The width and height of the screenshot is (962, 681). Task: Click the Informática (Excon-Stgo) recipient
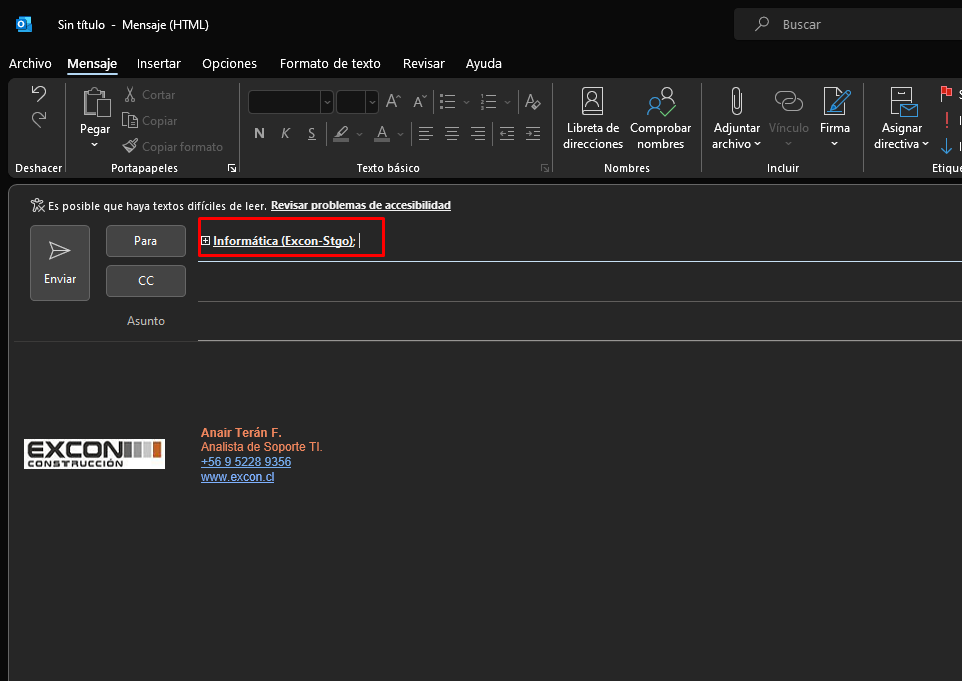point(283,241)
